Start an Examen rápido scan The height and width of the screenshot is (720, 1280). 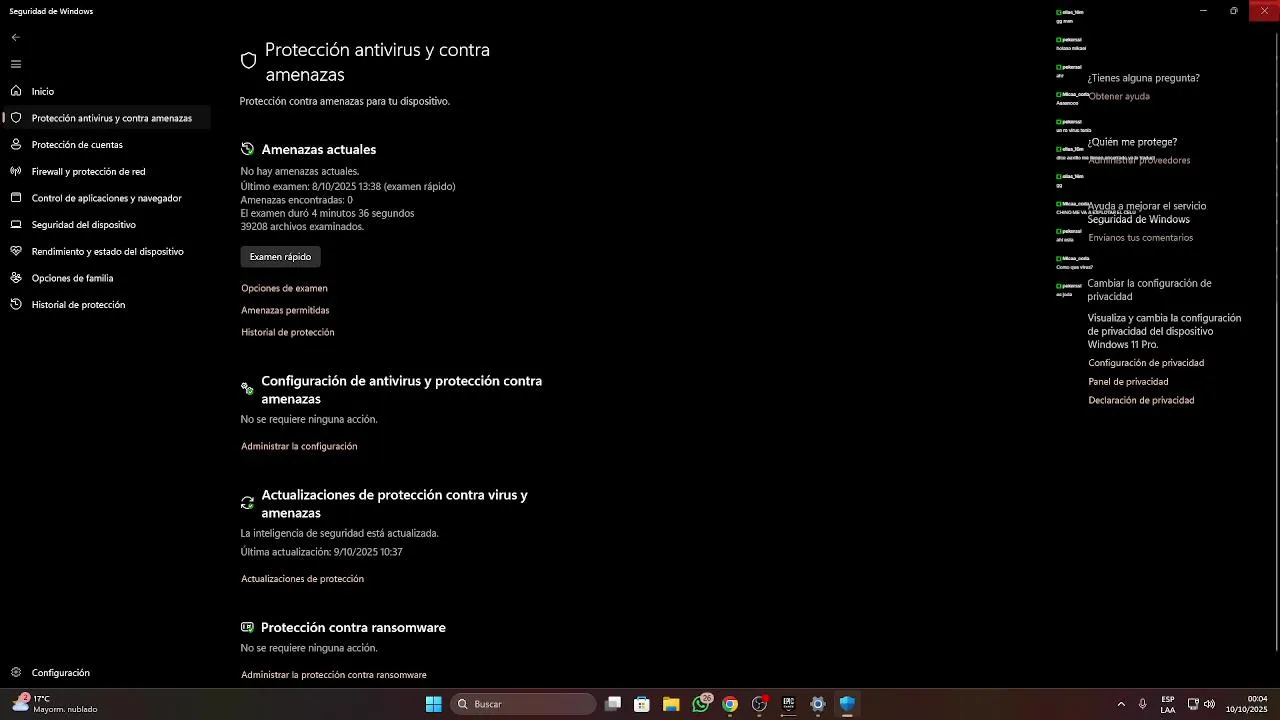point(280,257)
